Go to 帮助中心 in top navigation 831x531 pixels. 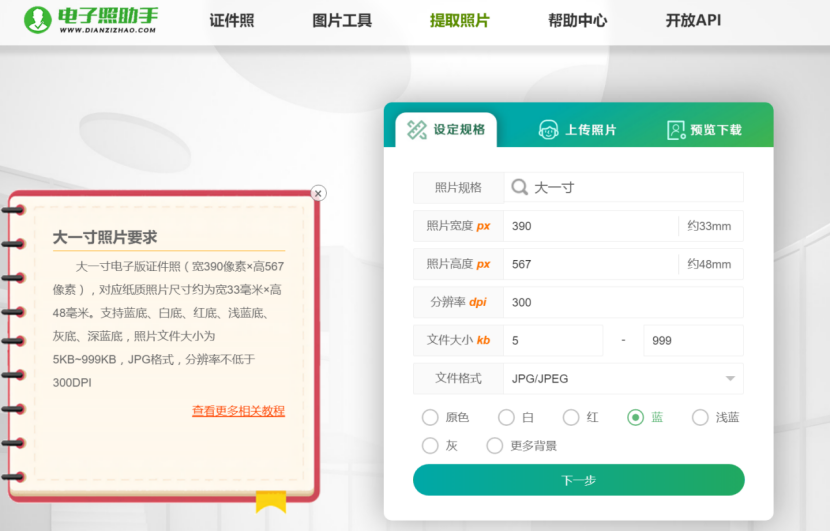pyautogui.click(x=577, y=20)
